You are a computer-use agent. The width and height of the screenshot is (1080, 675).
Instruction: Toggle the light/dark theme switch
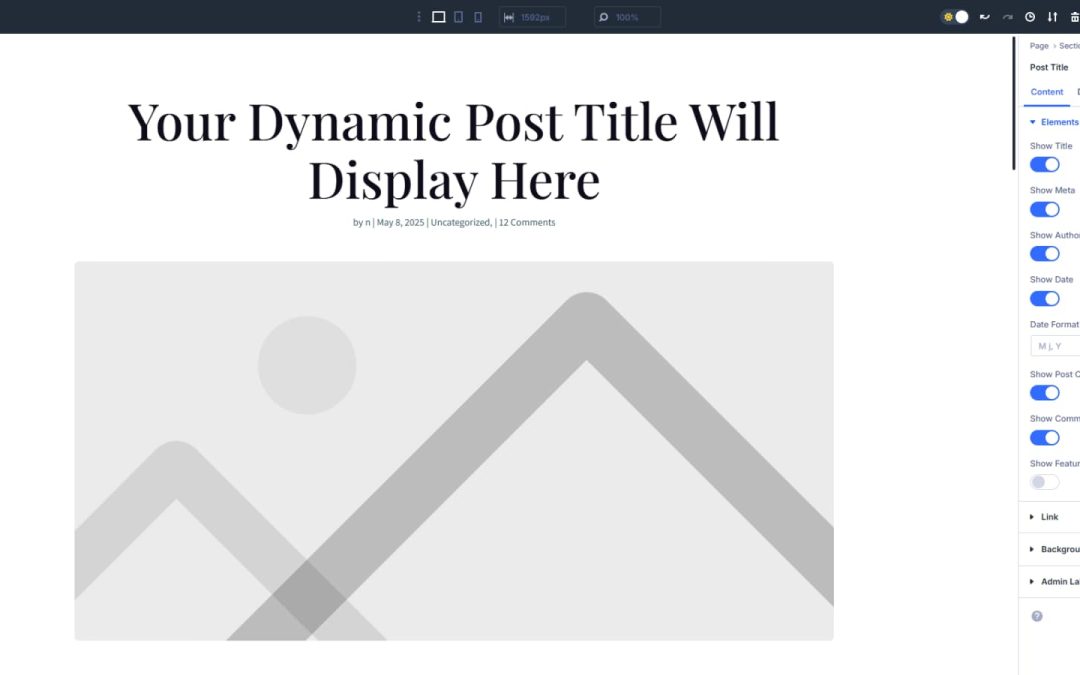tap(955, 17)
